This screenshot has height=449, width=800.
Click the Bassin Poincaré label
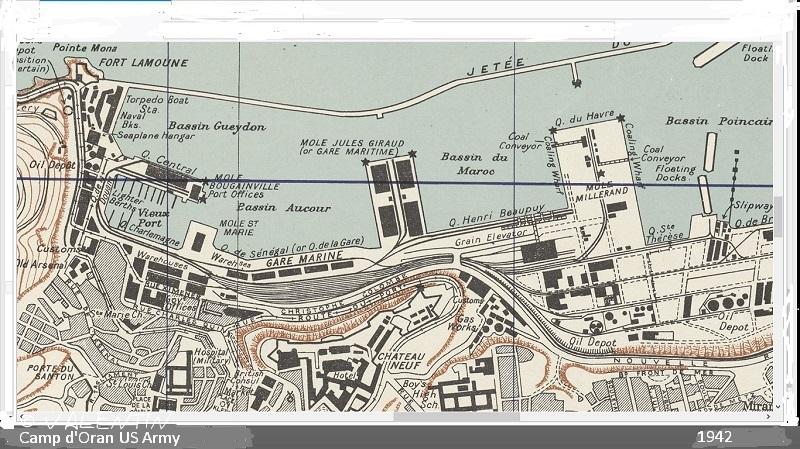[733, 121]
